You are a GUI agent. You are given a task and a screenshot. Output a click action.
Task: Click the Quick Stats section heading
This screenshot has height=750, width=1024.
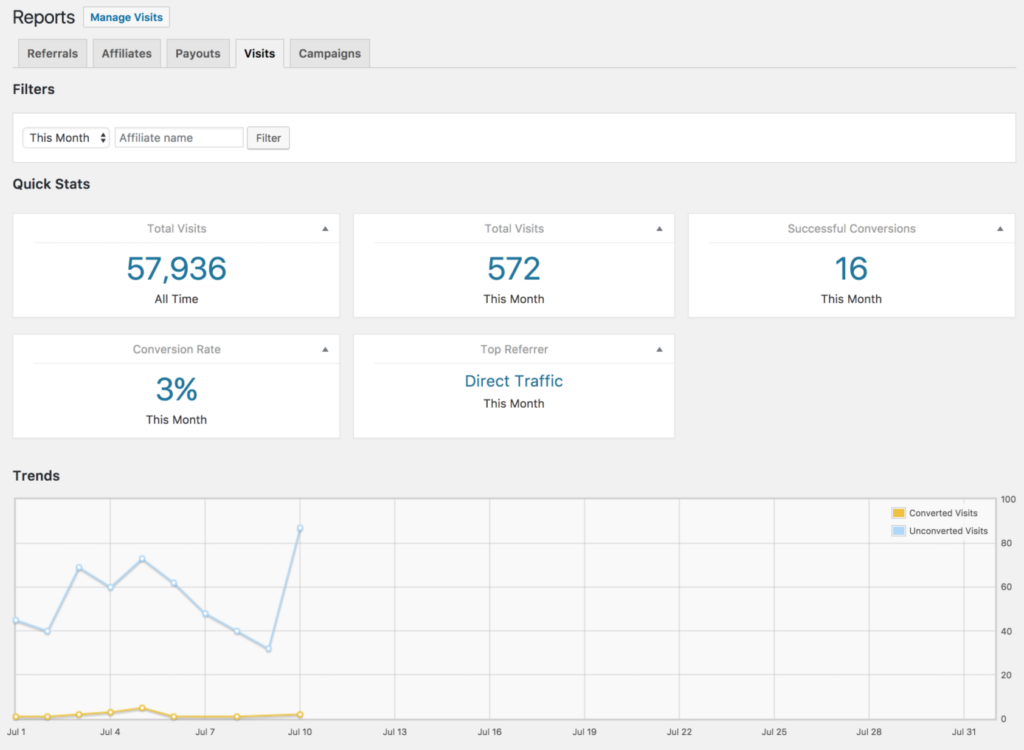52,184
